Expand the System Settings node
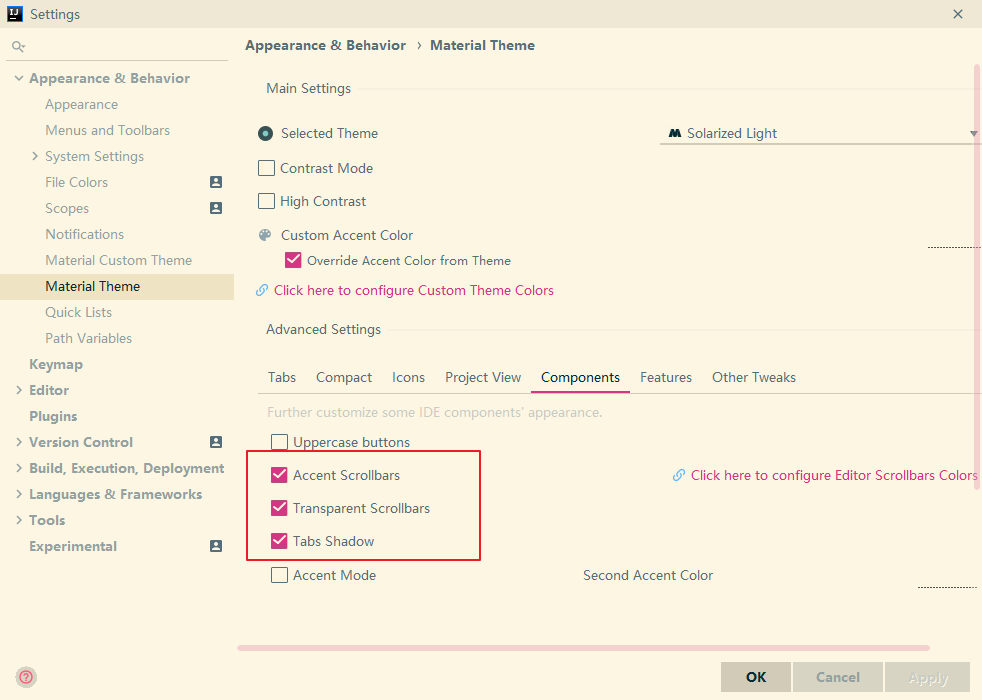This screenshot has height=700, width=982. (x=35, y=156)
